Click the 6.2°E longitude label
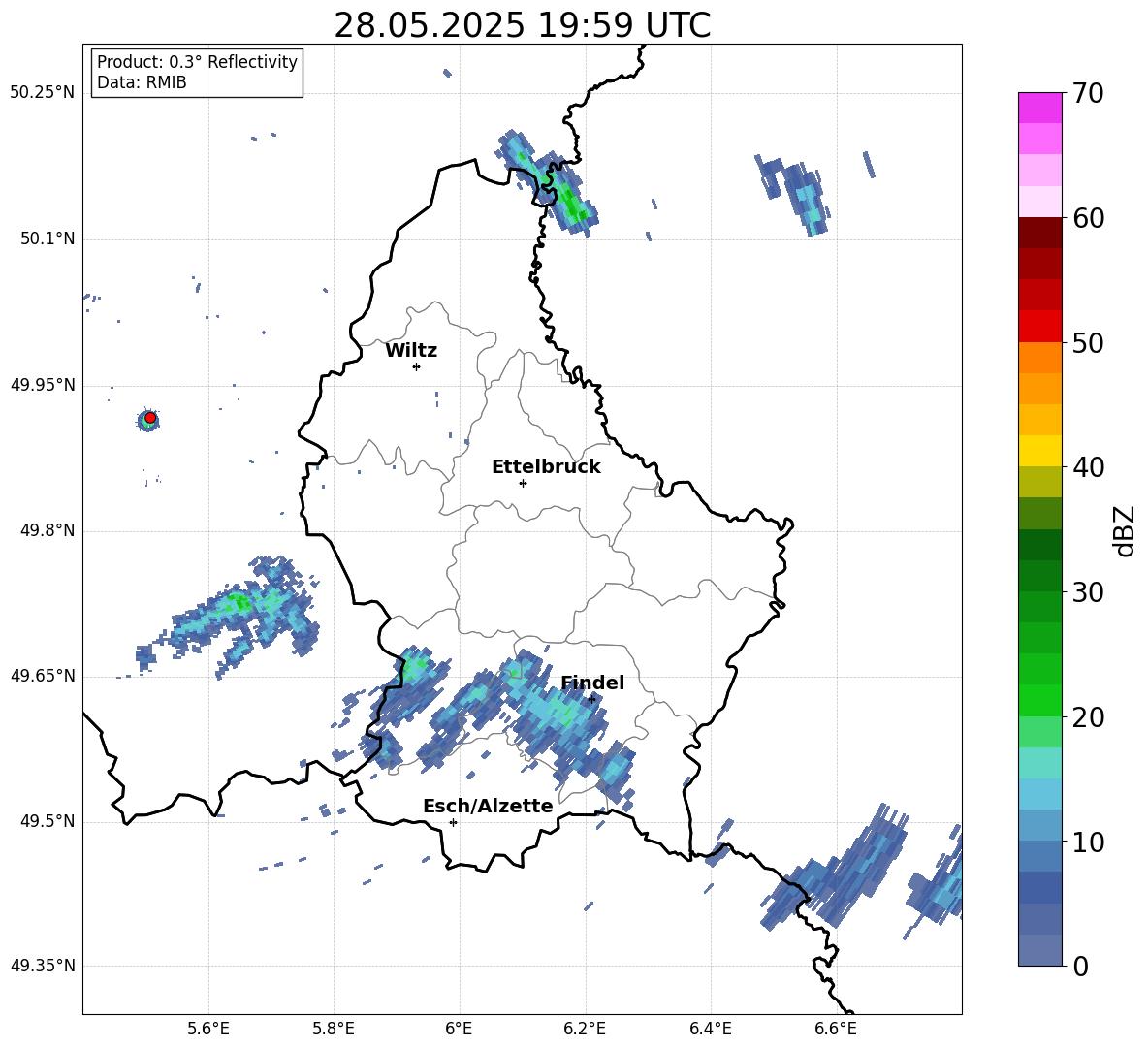Viewport: 1148px width, 1048px height. 585,1029
